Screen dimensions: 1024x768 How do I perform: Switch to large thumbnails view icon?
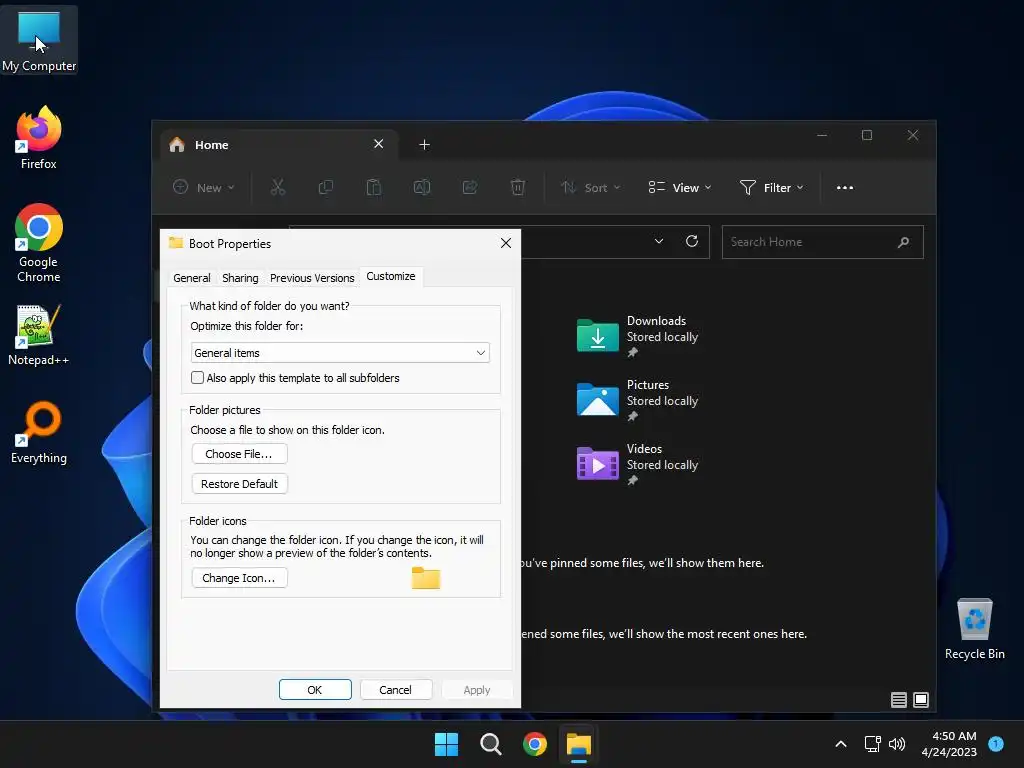921,700
